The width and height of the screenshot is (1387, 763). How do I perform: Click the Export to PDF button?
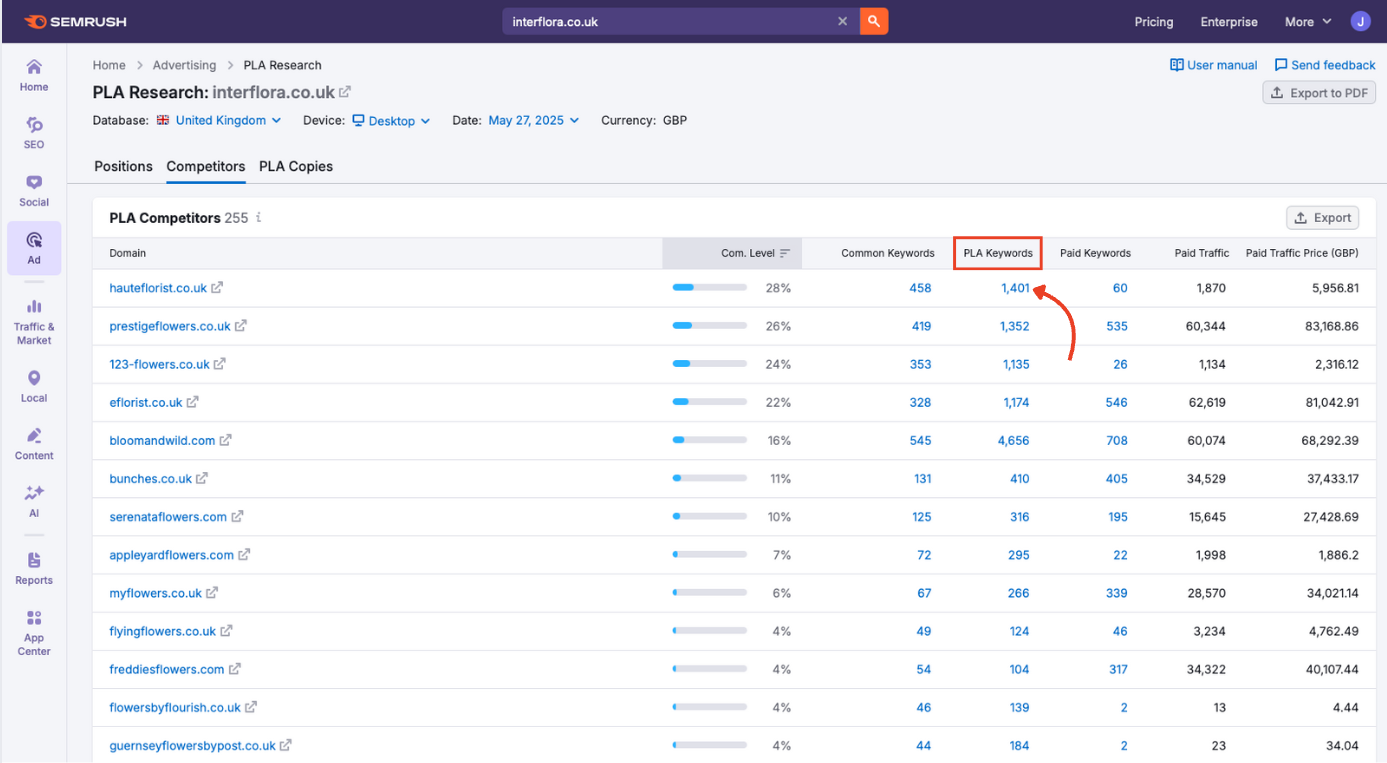1319,93
